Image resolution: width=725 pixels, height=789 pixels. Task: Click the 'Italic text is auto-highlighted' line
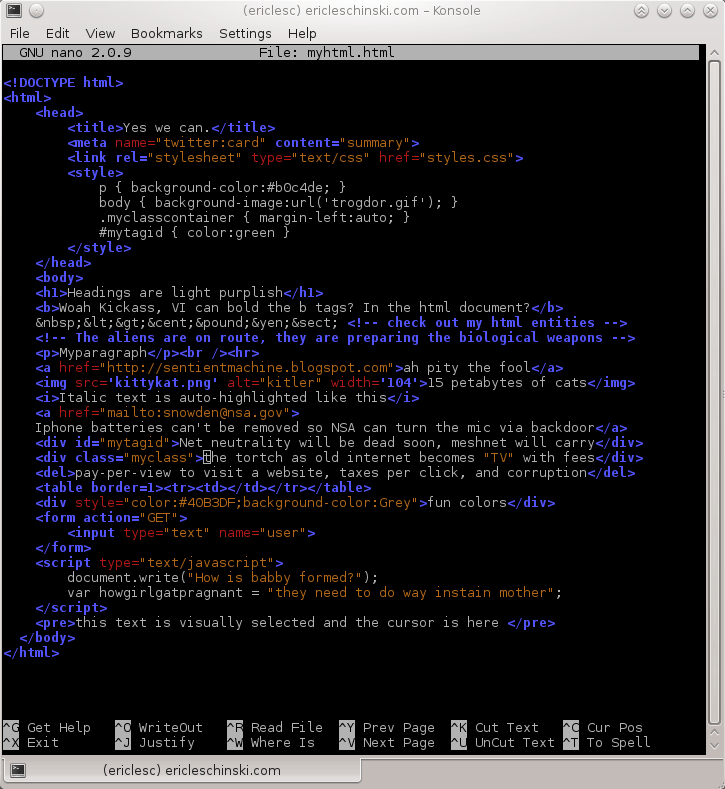(227, 398)
